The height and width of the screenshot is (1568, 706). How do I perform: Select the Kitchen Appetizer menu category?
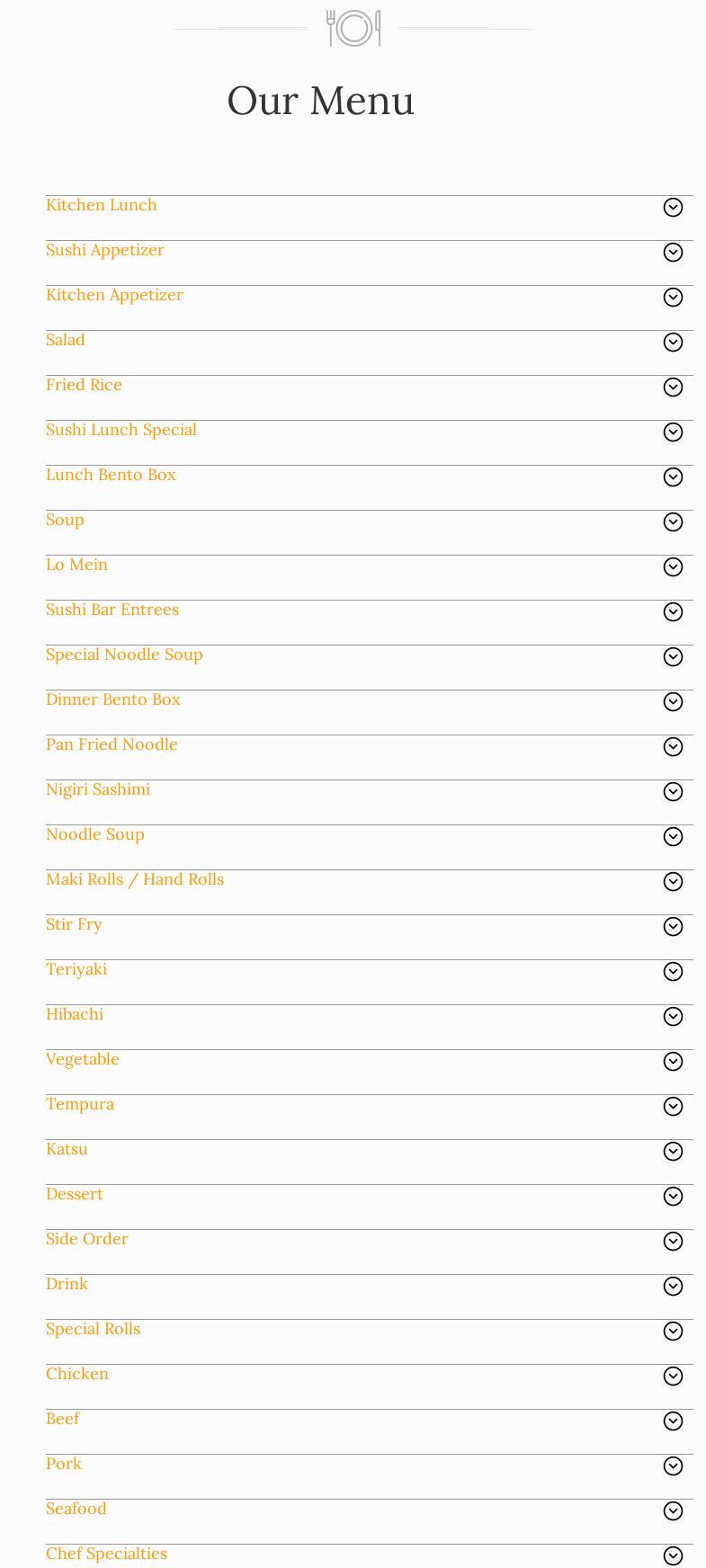pyautogui.click(x=114, y=295)
